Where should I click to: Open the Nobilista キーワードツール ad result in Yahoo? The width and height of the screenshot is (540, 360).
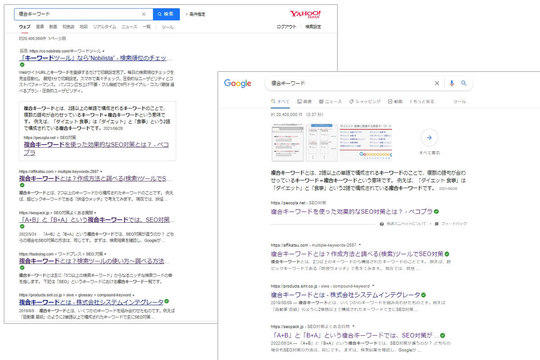[x=93, y=58]
